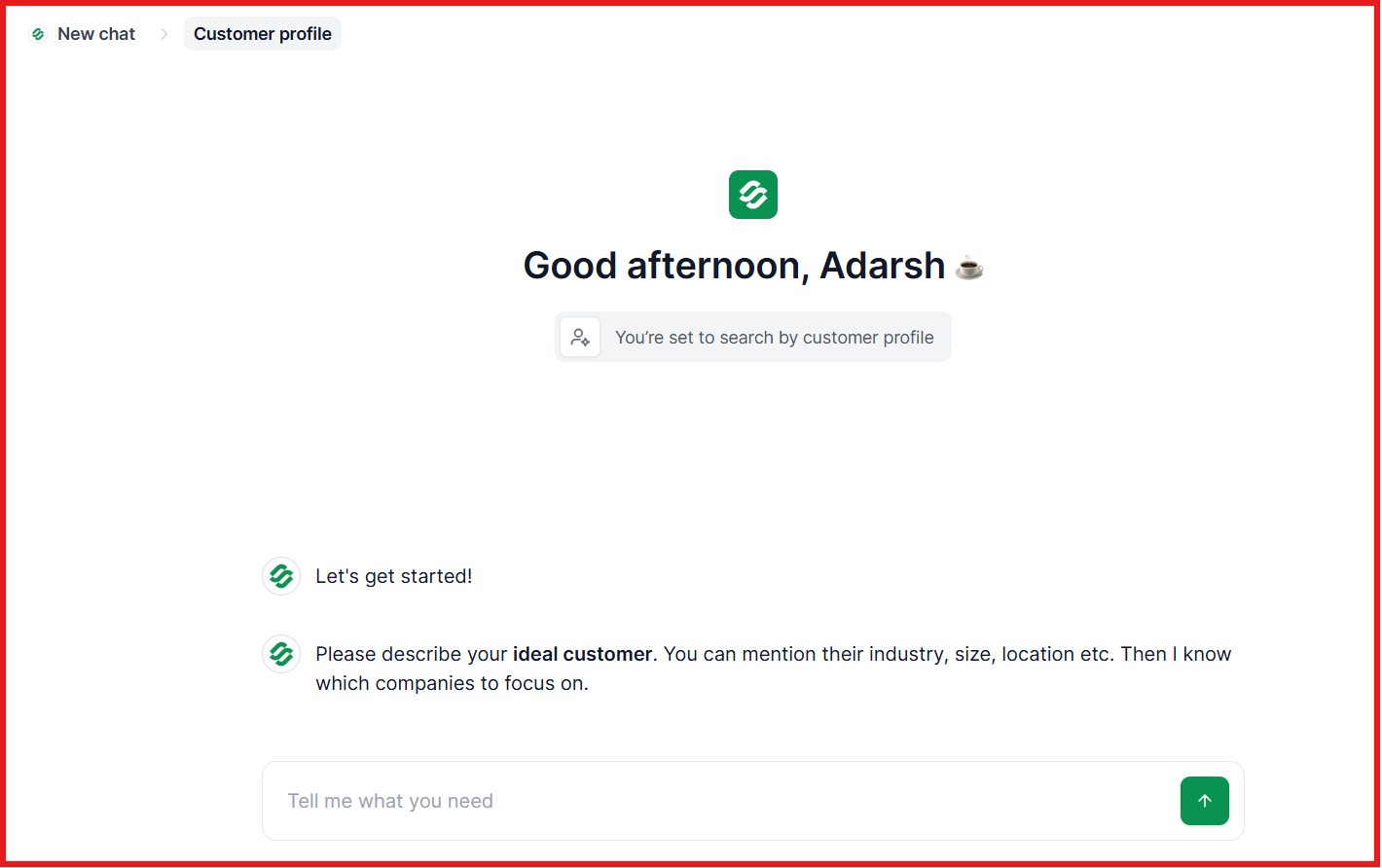
Task: Click the Let's get started message
Action: 393,575
